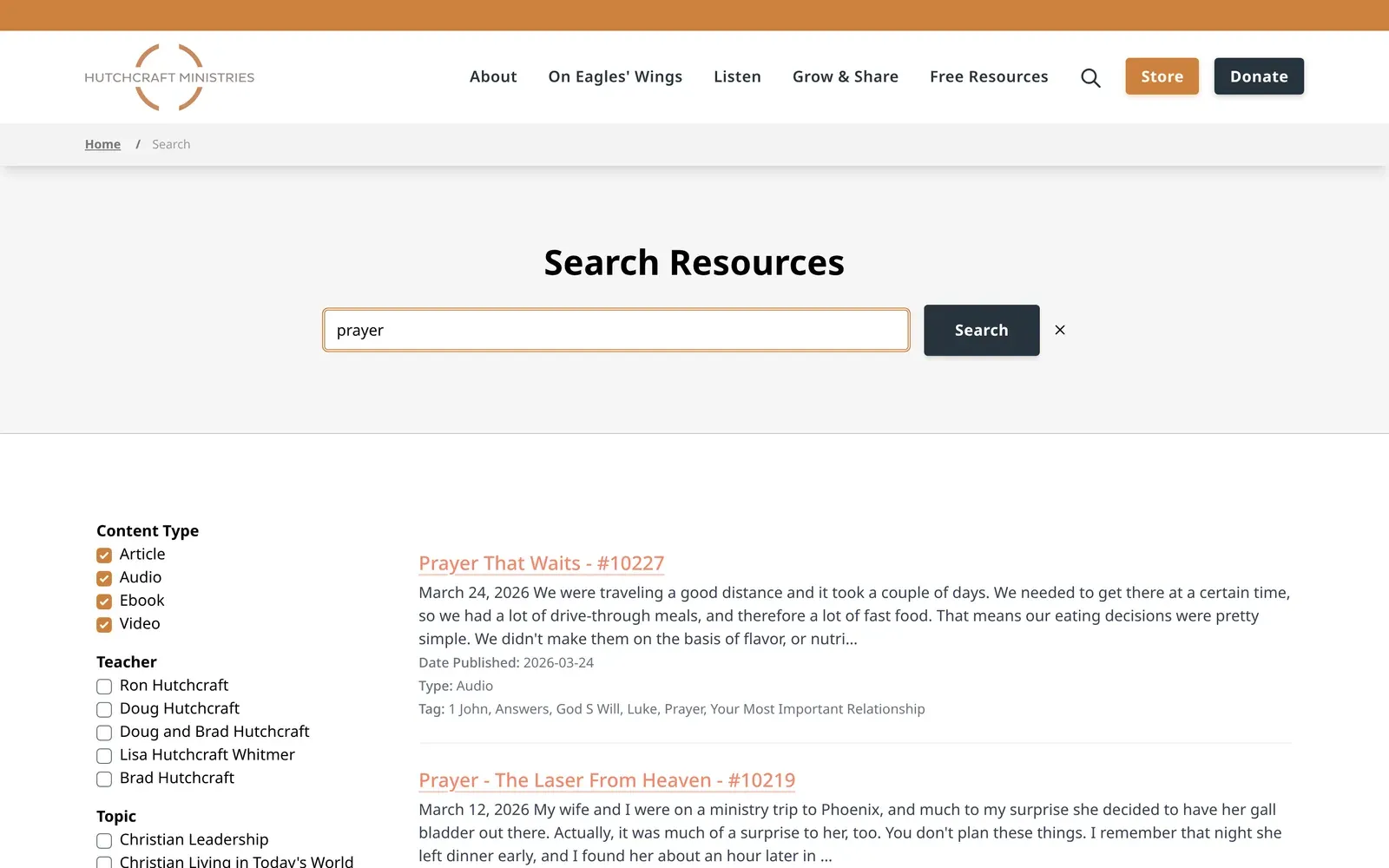The image size is (1389, 868).
Task: Uncheck the Ebook content type
Action: point(104,602)
